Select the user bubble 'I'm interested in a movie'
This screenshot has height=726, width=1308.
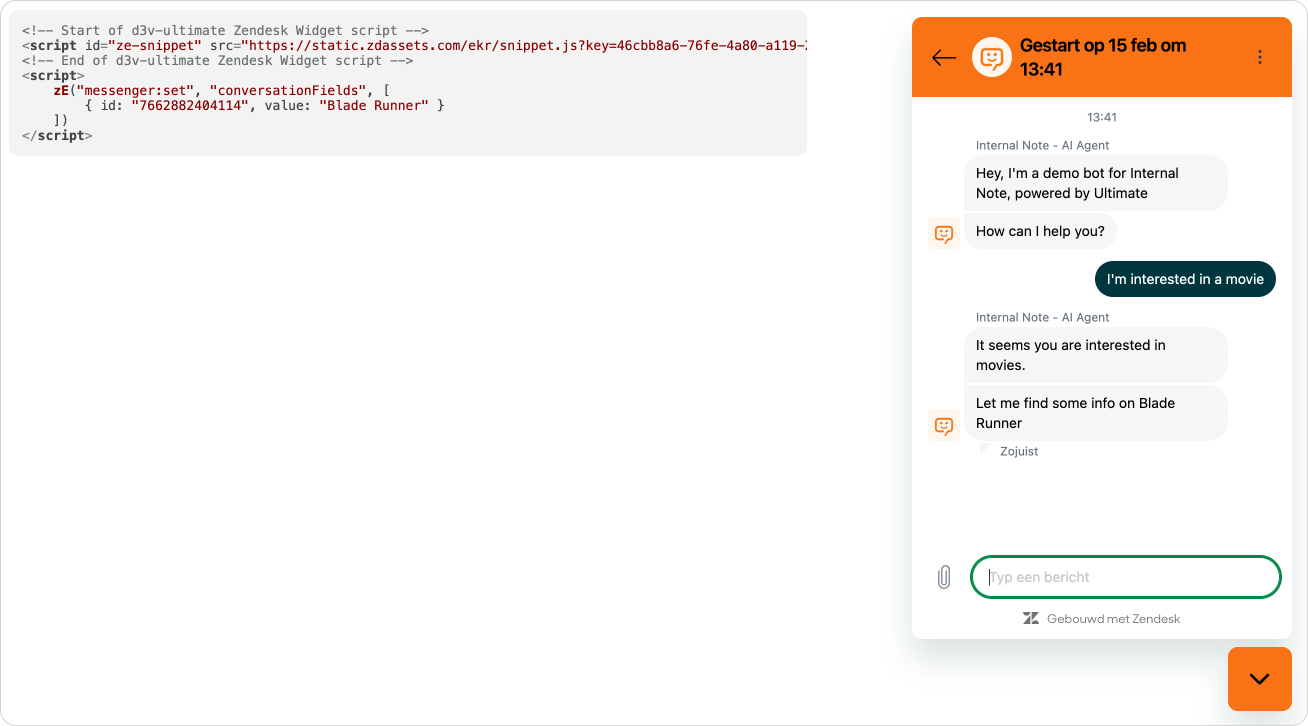tap(1185, 279)
